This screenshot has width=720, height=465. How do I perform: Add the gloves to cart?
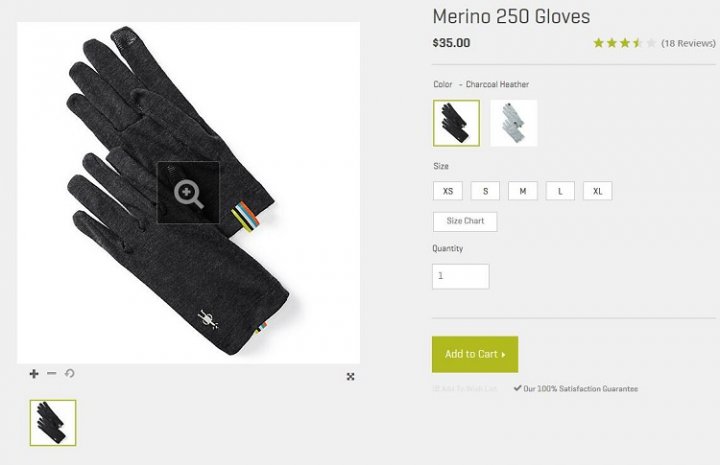[475, 354]
